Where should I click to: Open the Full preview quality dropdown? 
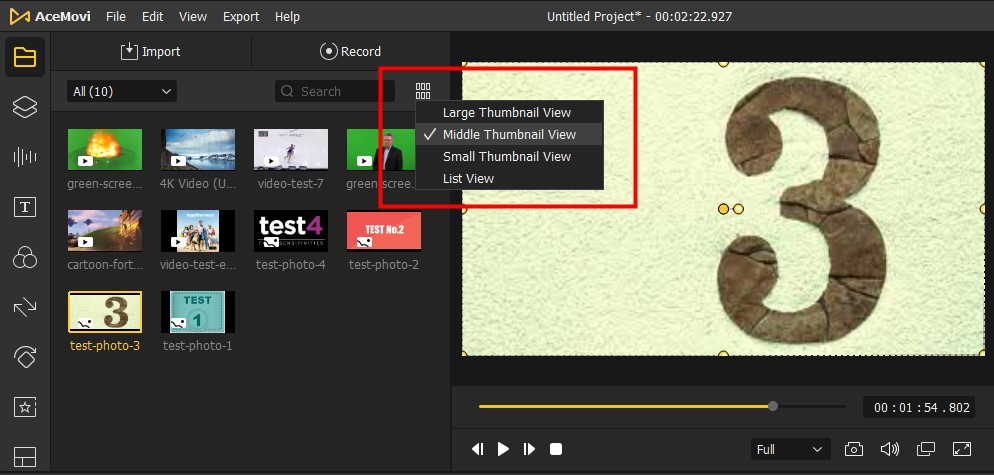790,449
